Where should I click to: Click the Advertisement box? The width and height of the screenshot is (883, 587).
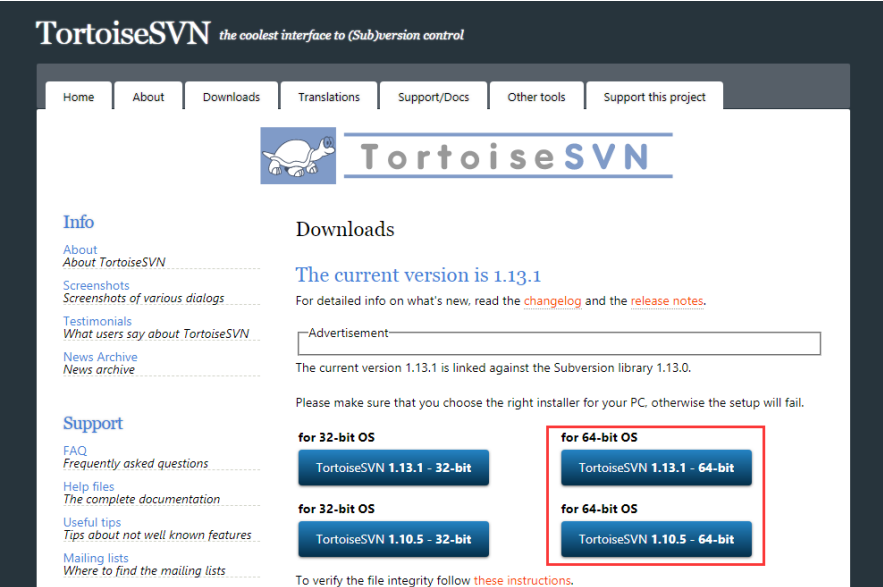559,342
